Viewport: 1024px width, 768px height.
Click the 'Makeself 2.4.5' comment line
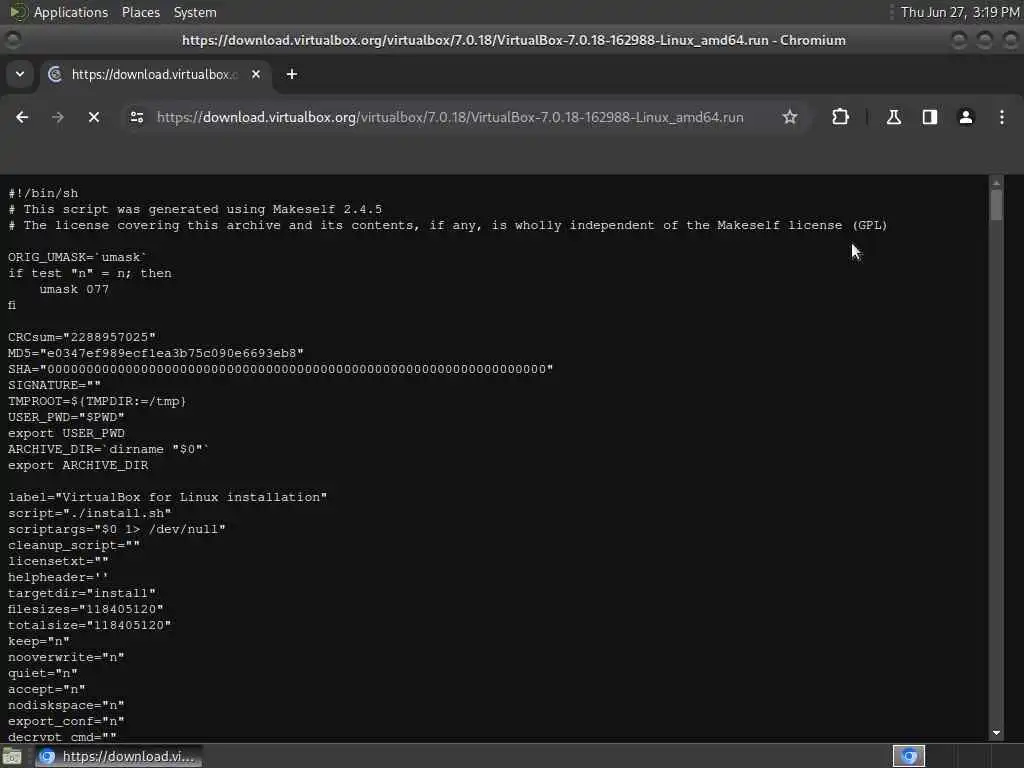(x=195, y=209)
